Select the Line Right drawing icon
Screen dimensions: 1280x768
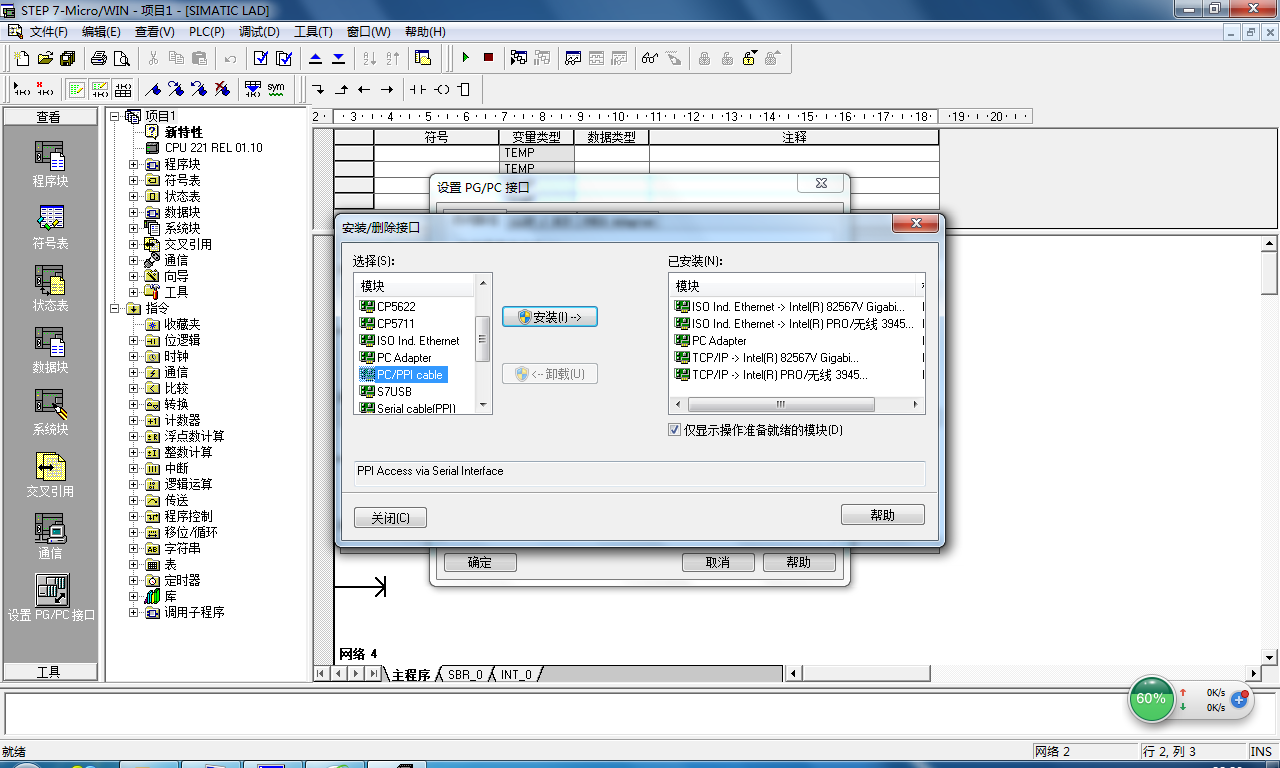387,89
